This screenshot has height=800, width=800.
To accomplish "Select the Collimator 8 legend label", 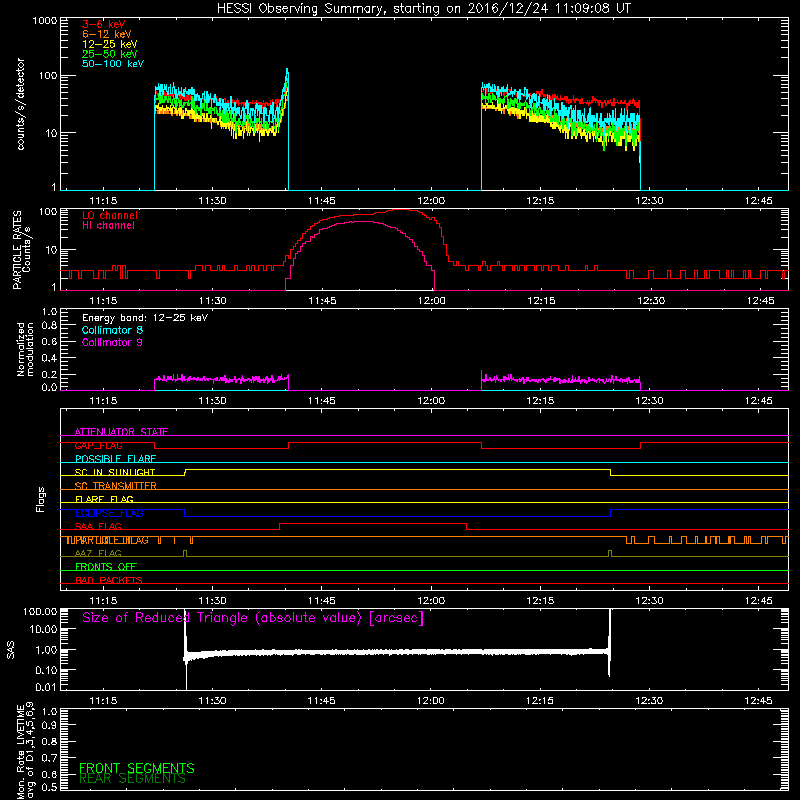I will pyautogui.click(x=112, y=330).
